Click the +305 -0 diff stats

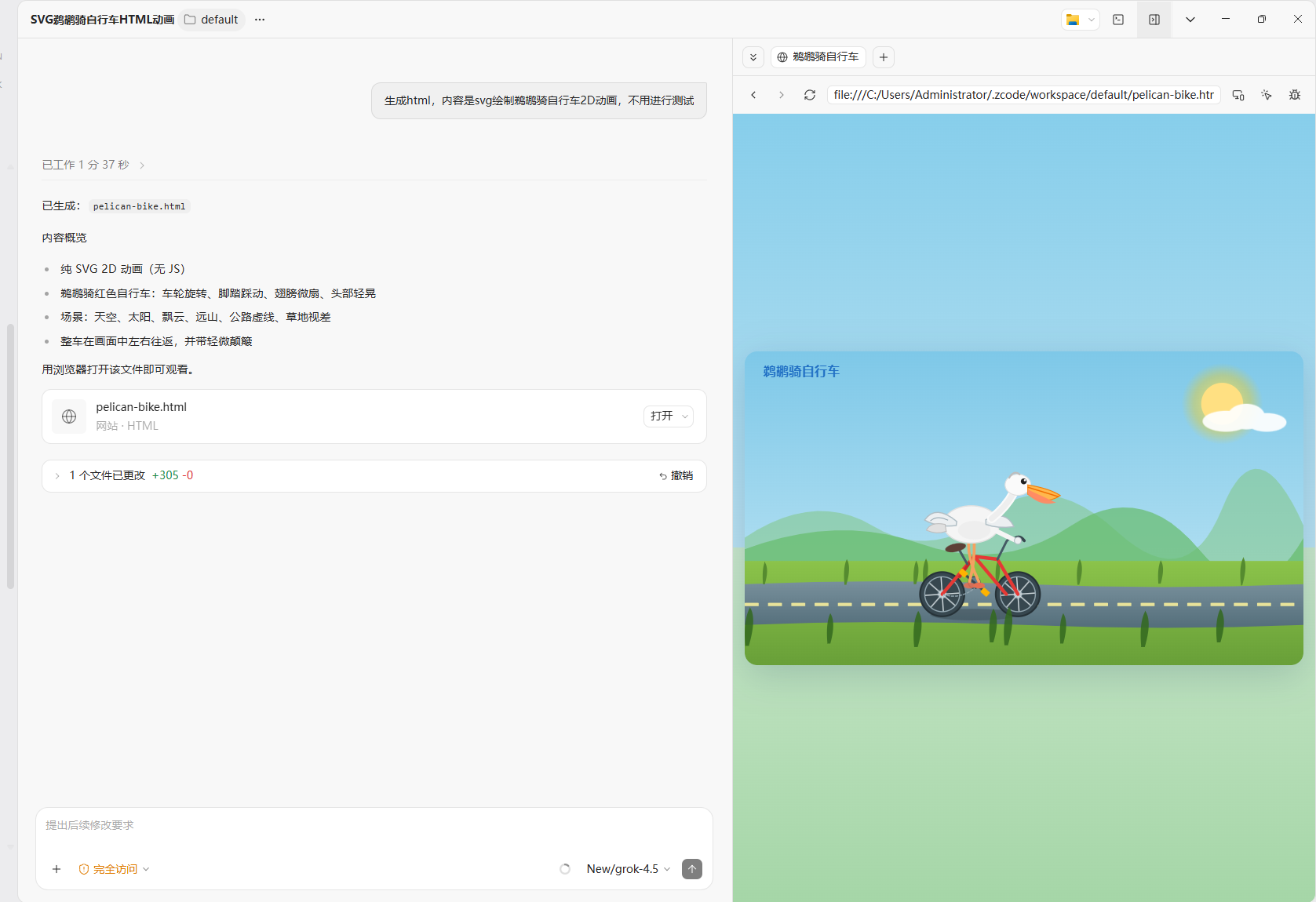(173, 475)
